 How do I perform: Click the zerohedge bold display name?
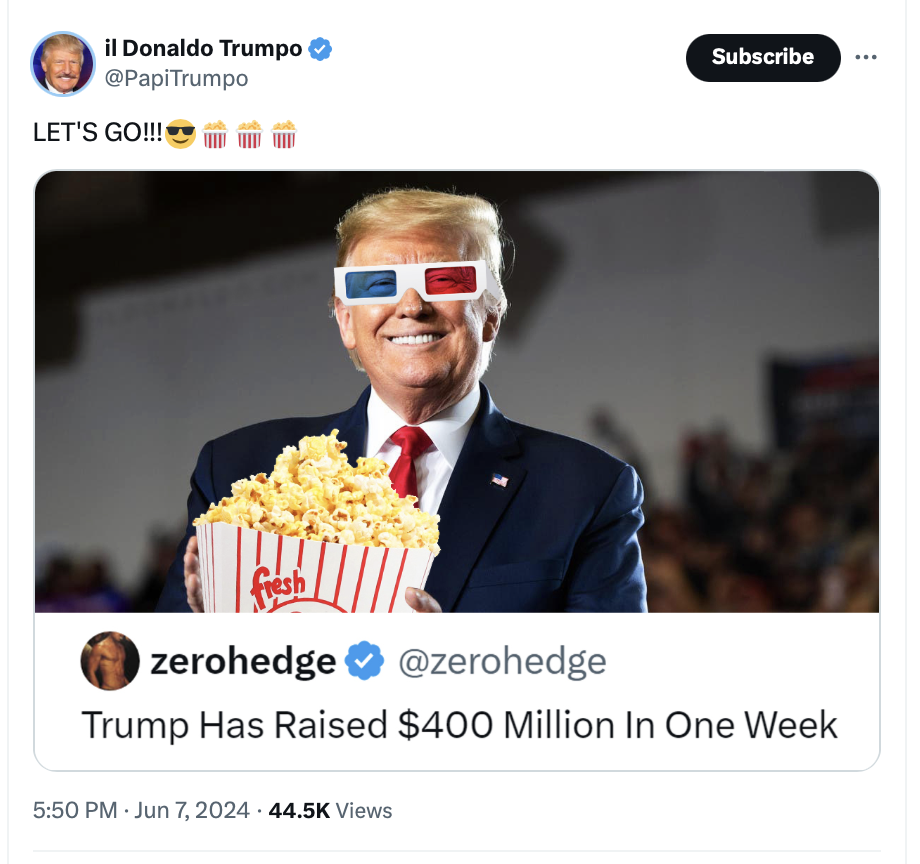tap(243, 662)
